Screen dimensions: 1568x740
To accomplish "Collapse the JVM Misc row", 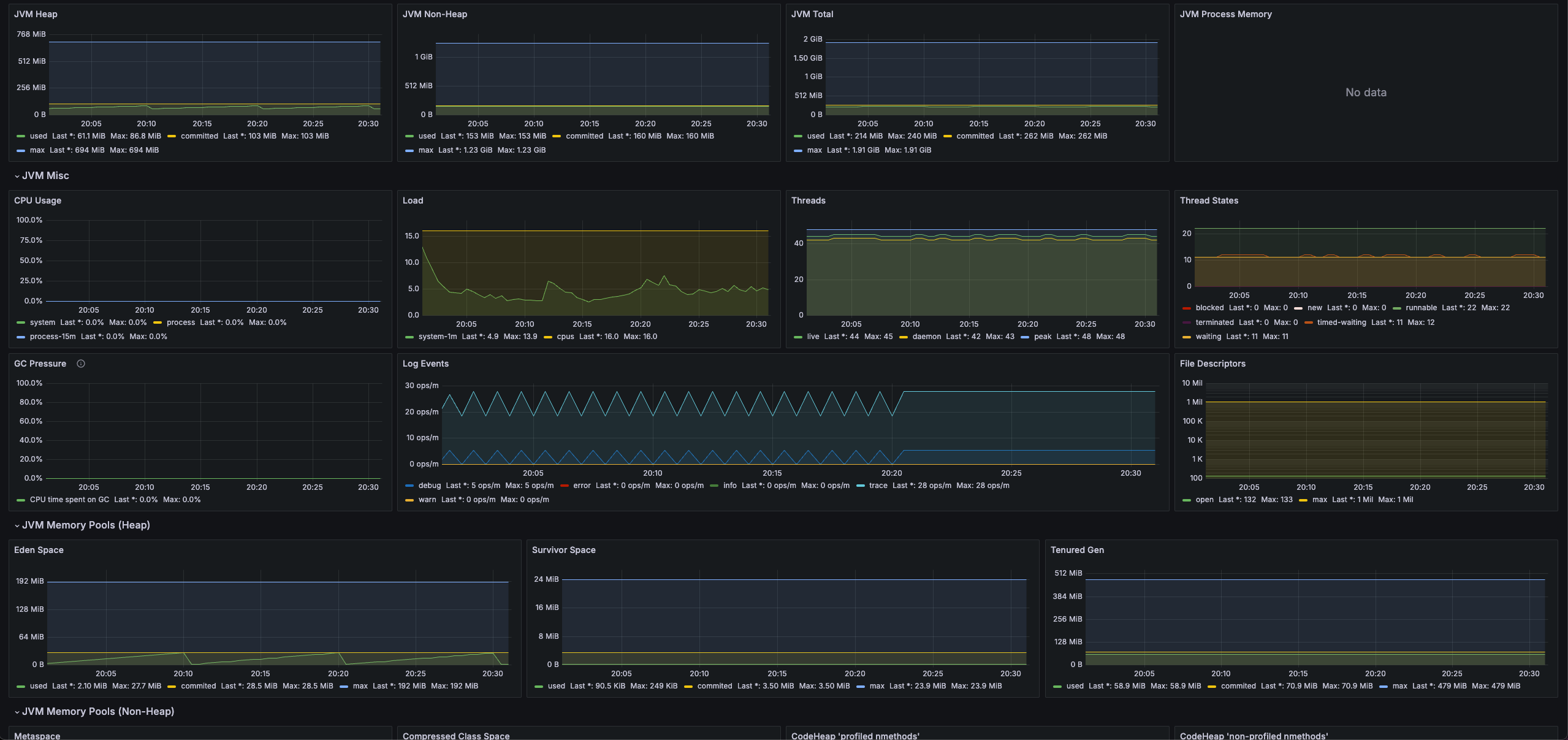I will 45,176.
